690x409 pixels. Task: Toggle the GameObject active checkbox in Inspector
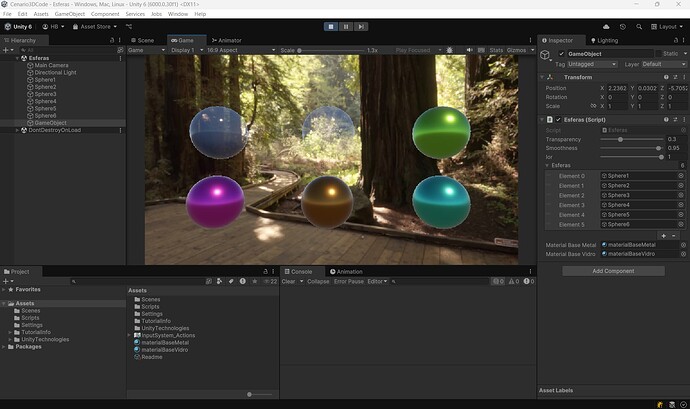(x=561, y=54)
